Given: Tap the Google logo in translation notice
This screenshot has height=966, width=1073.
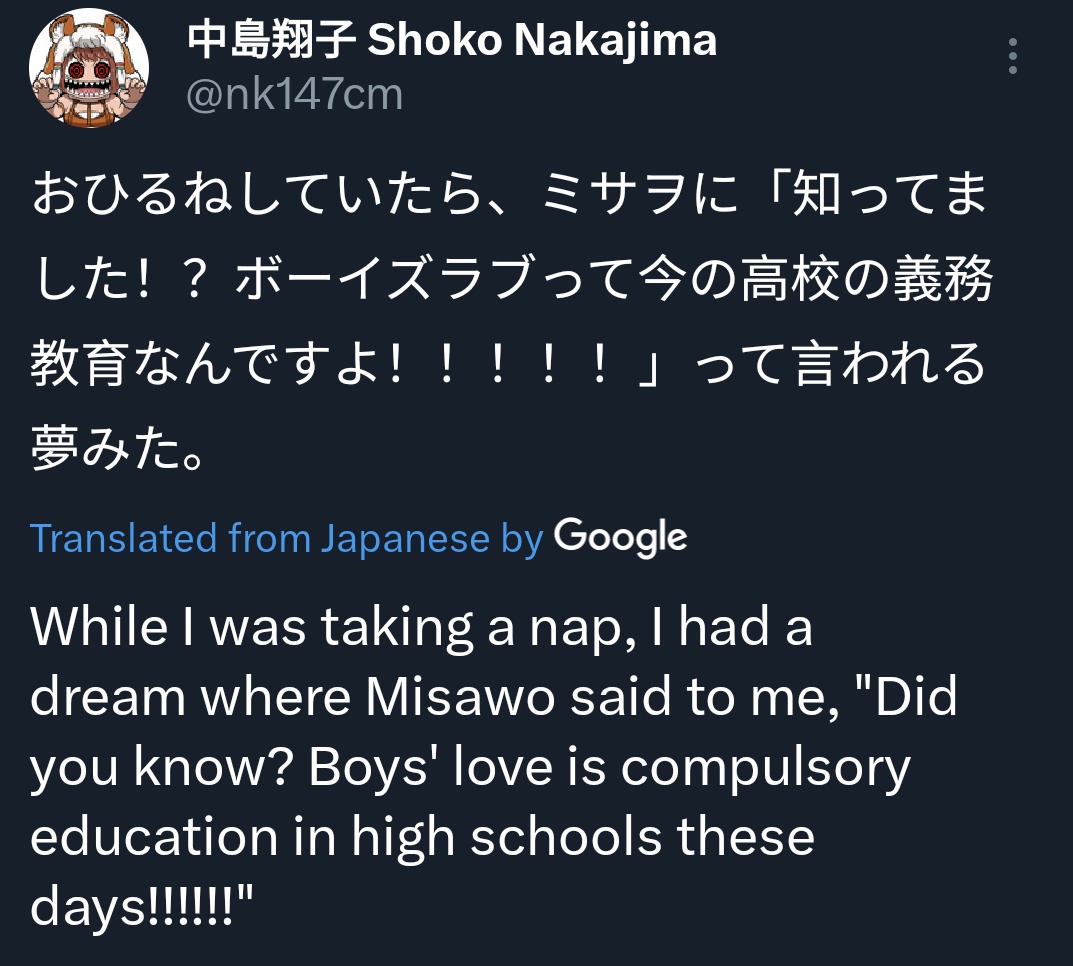Looking at the screenshot, I should pyautogui.click(x=621, y=537).
